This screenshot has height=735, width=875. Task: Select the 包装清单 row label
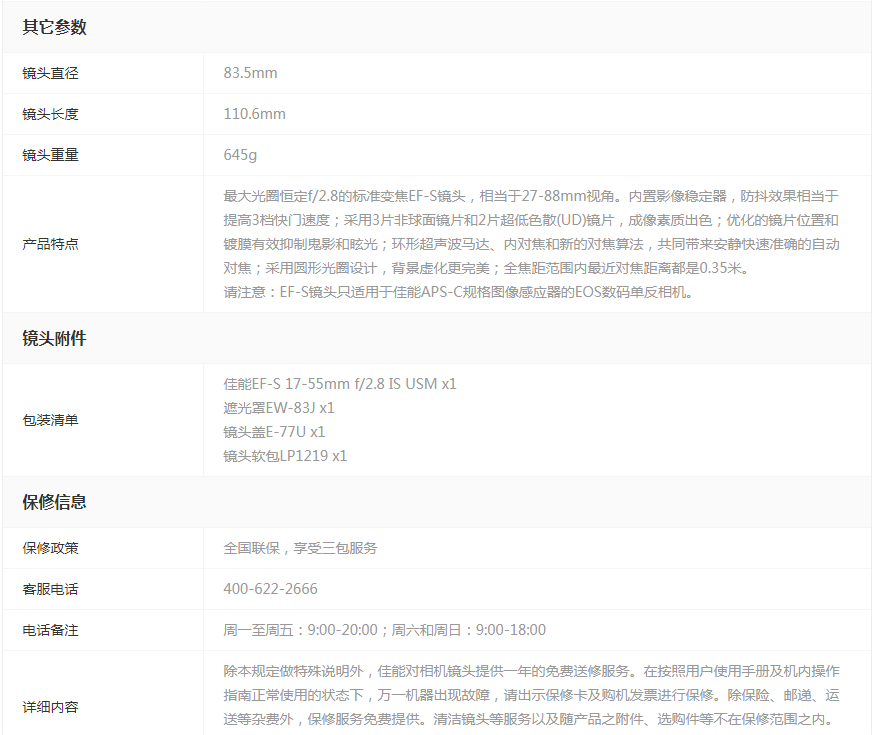tap(50, 420)
